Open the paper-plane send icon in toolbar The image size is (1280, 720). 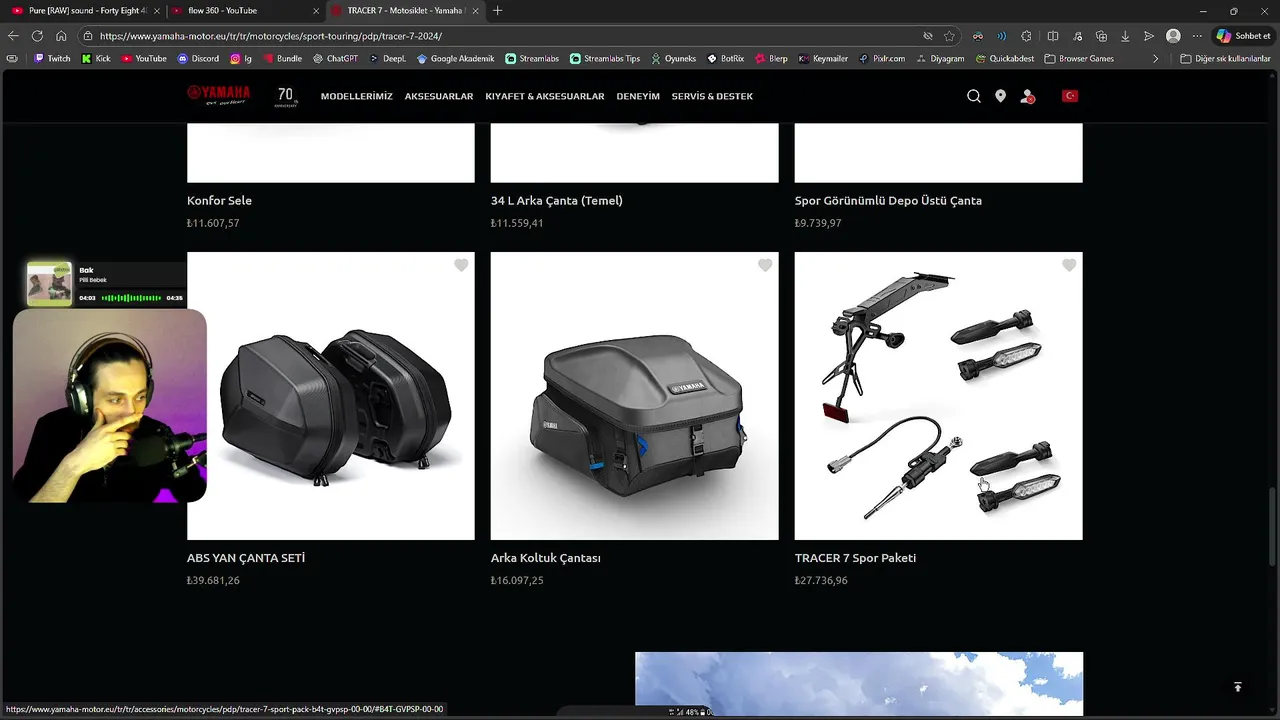point(1149,36)
